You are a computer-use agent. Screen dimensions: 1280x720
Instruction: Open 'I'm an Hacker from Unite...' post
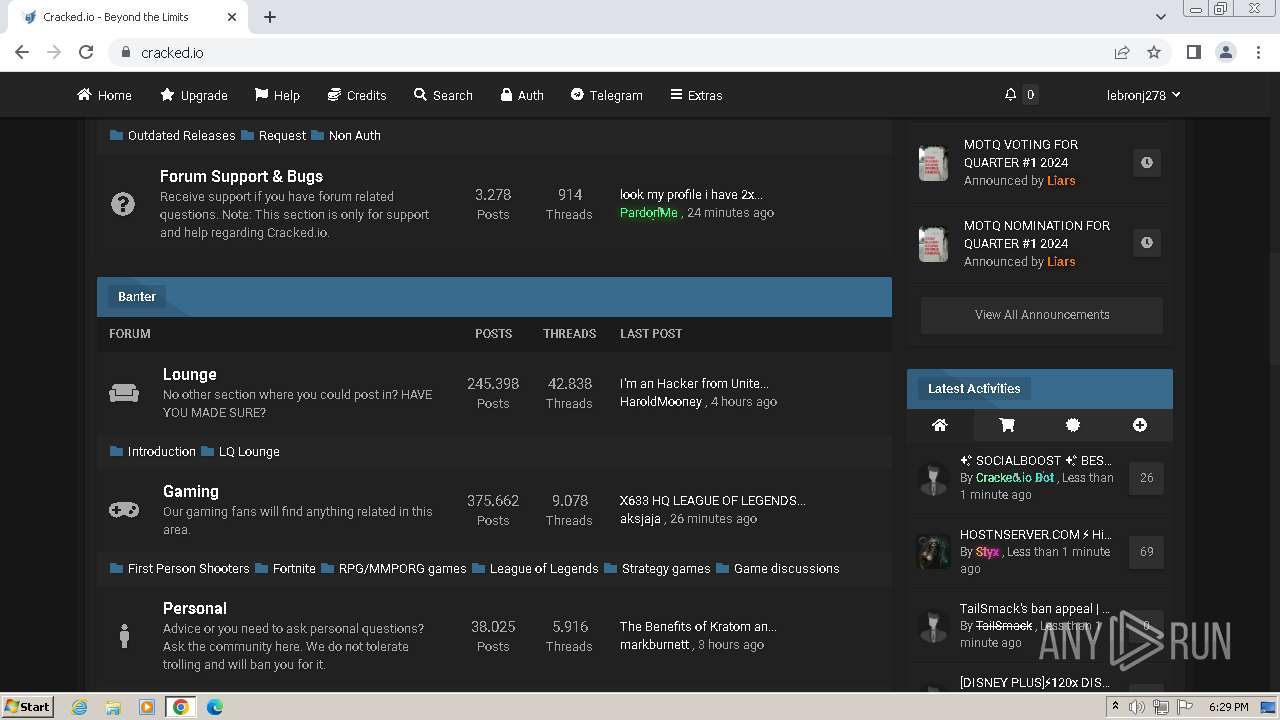tap(694, 383)
